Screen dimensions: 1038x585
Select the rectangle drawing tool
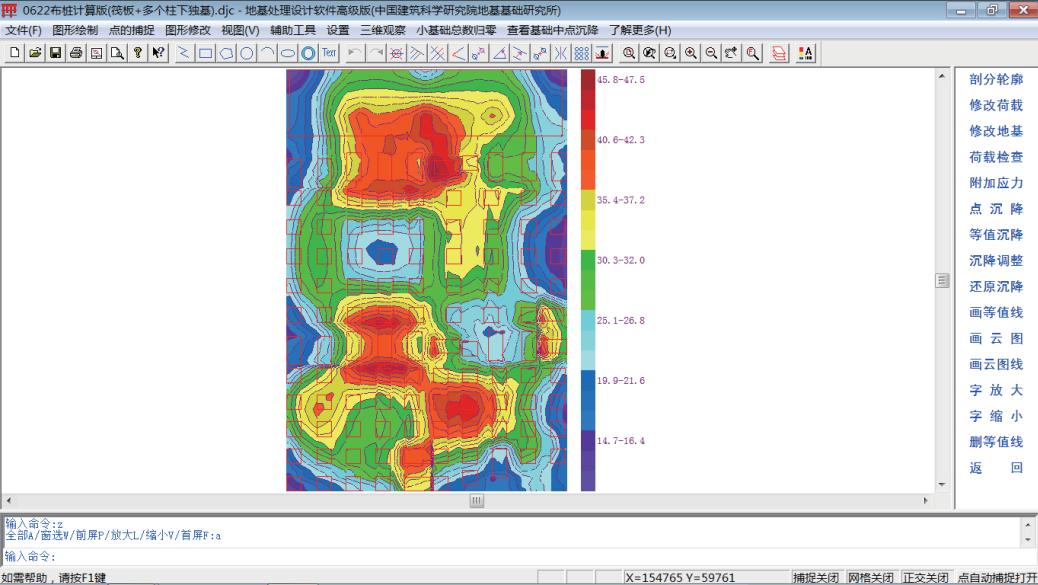[205, 53]
